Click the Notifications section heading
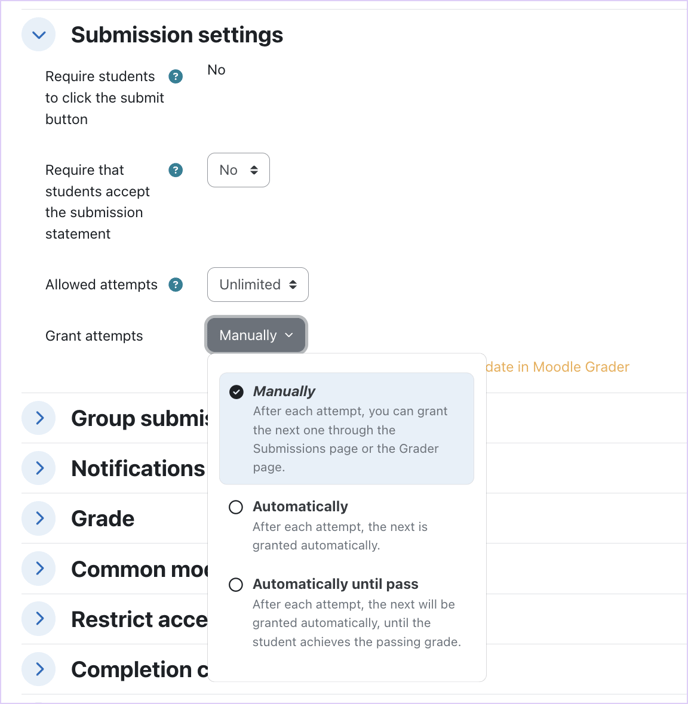The width and height of the screenshot is (688, 704). (138, 468)
